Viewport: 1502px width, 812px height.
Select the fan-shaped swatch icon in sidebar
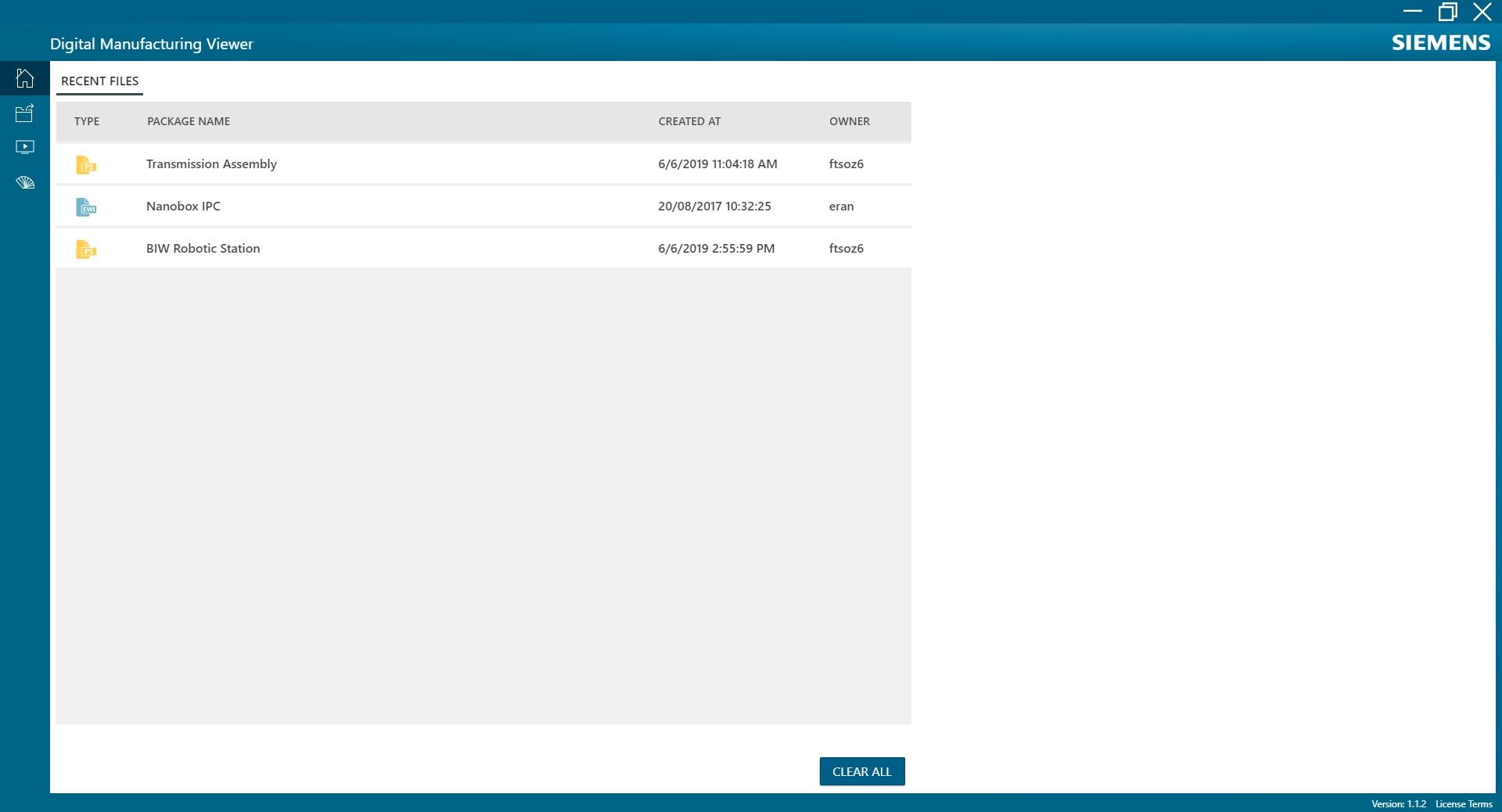pyautogui.click(x=25, y=182)
